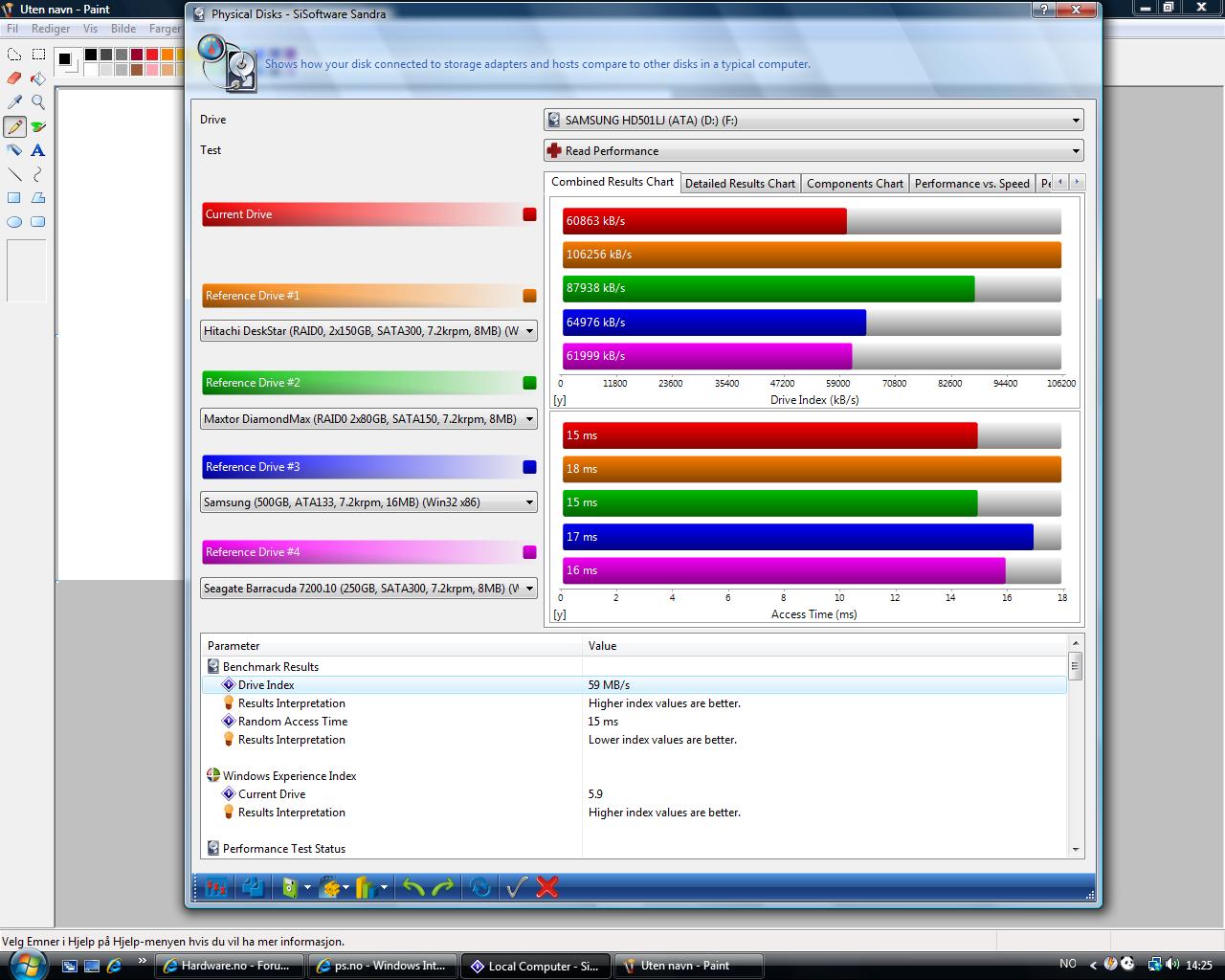Image resolution: width=1225 pixels, height=980 pixels.
Task: Switch to ps.no Windows Internet taskbar button
Action: 382,966
